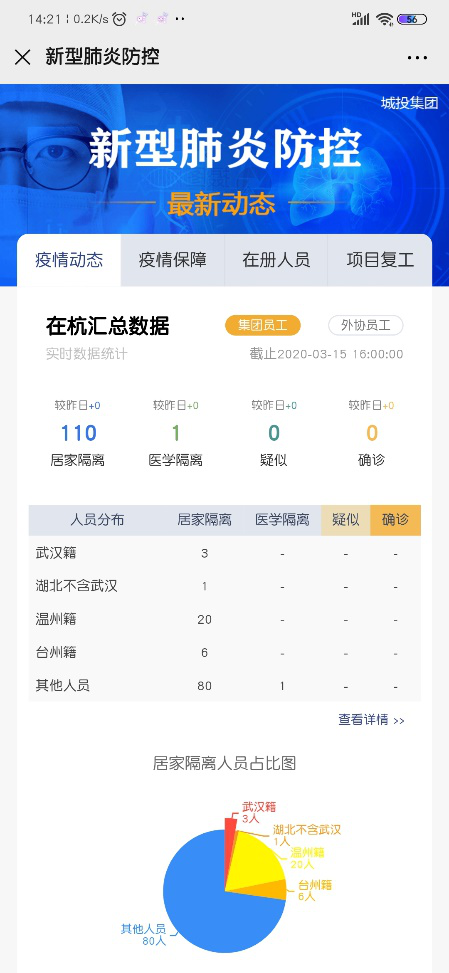Open the 查看详情 link
The height and width of the screenshot is (973, 449).
point(371,720)
